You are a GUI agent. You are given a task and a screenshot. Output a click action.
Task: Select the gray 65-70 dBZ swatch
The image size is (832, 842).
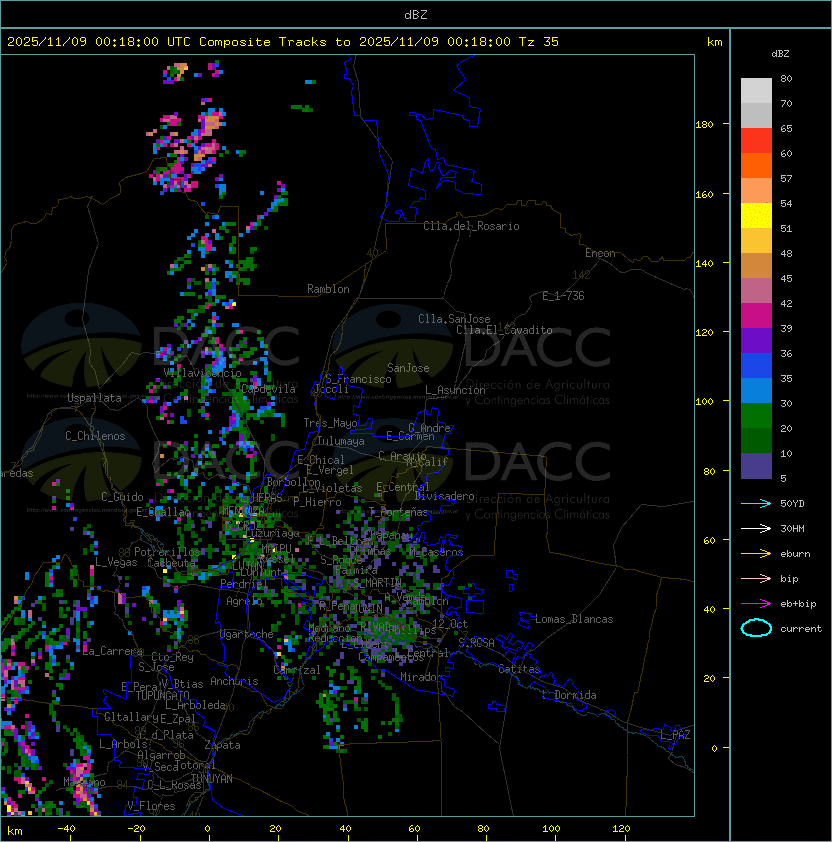[756, 115]
